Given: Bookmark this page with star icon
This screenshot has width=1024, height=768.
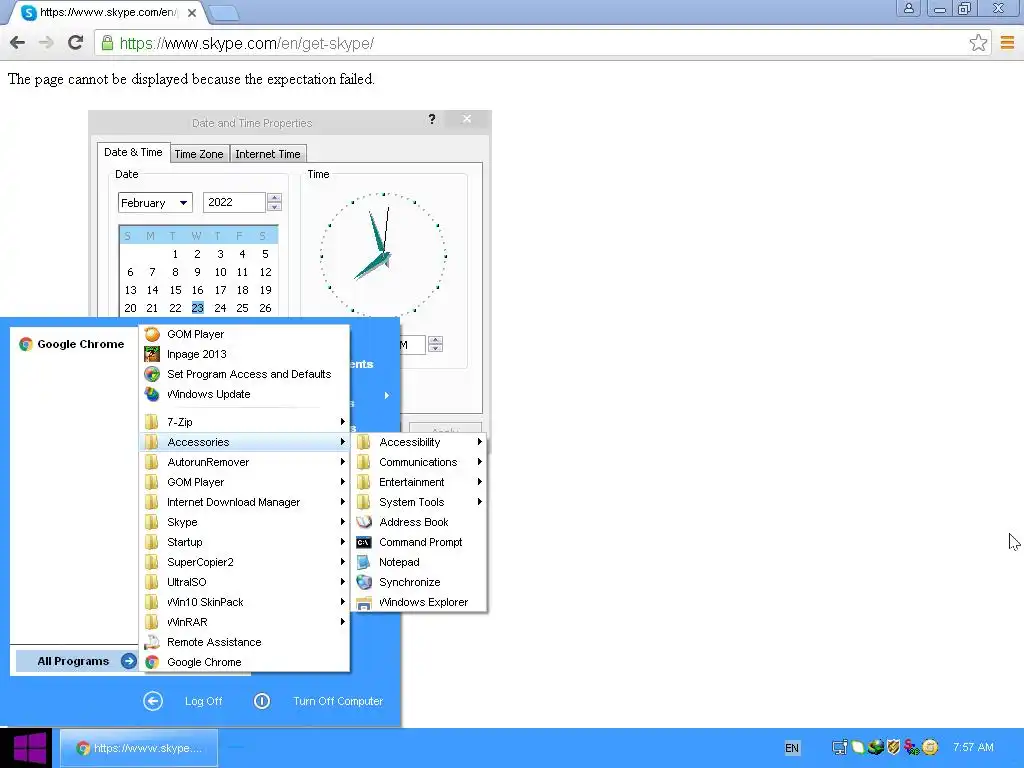Looking at the screenshot, I should click(978, 43).
